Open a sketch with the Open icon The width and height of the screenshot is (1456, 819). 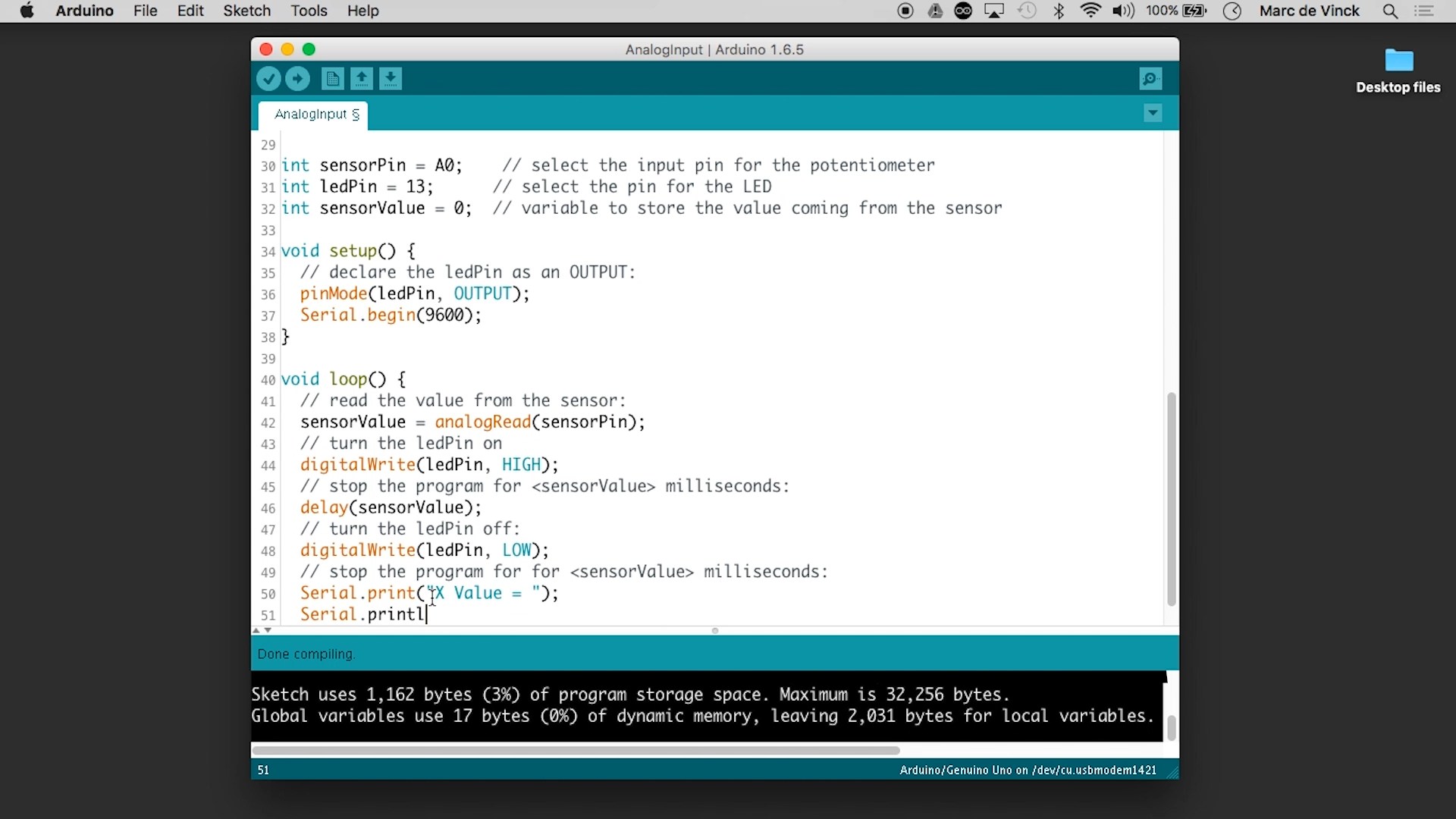coord(362,79)
